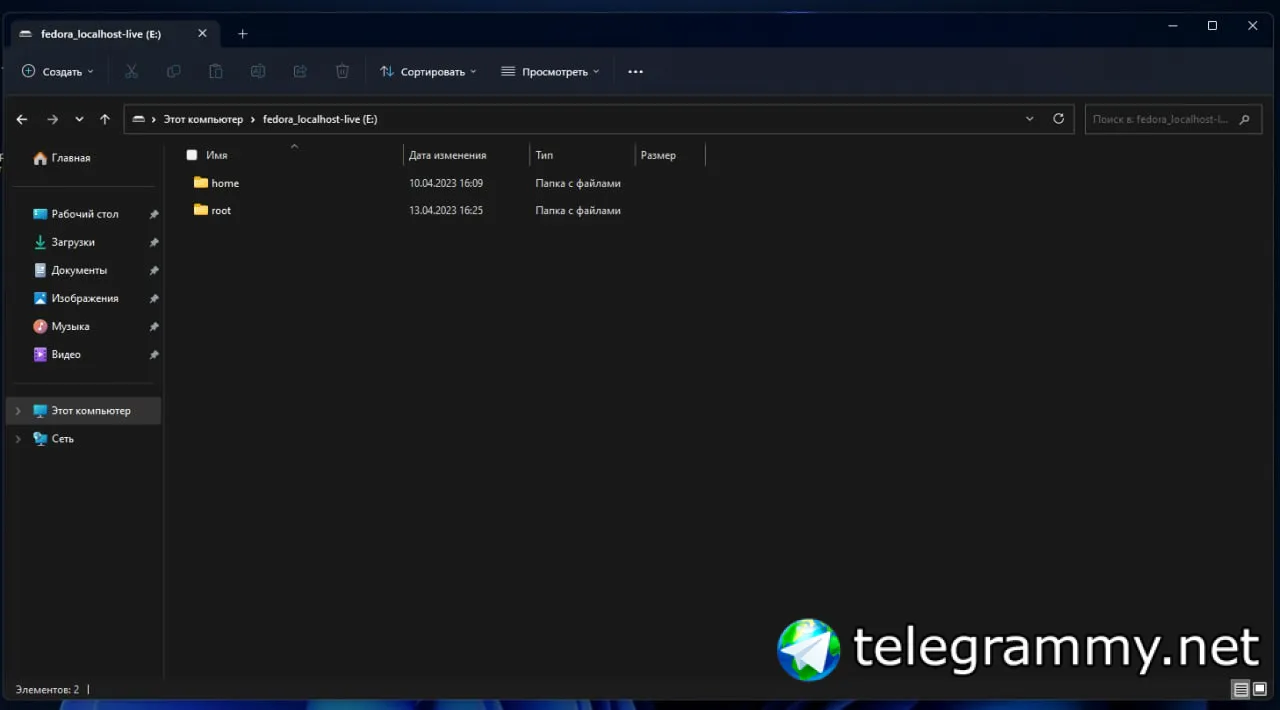Click the home folder icon

[201, 183]
